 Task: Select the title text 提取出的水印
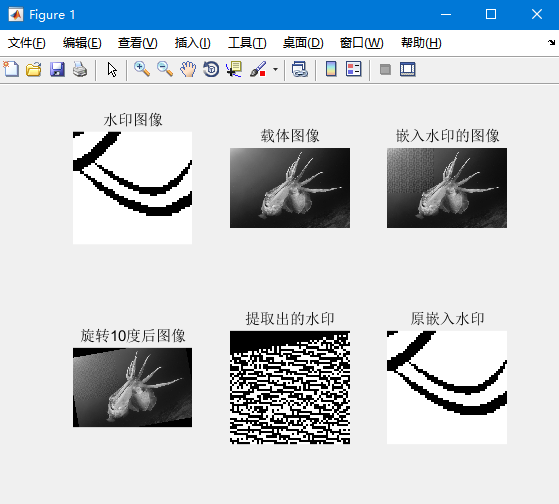pyautogui.click(x=290, y=319)
